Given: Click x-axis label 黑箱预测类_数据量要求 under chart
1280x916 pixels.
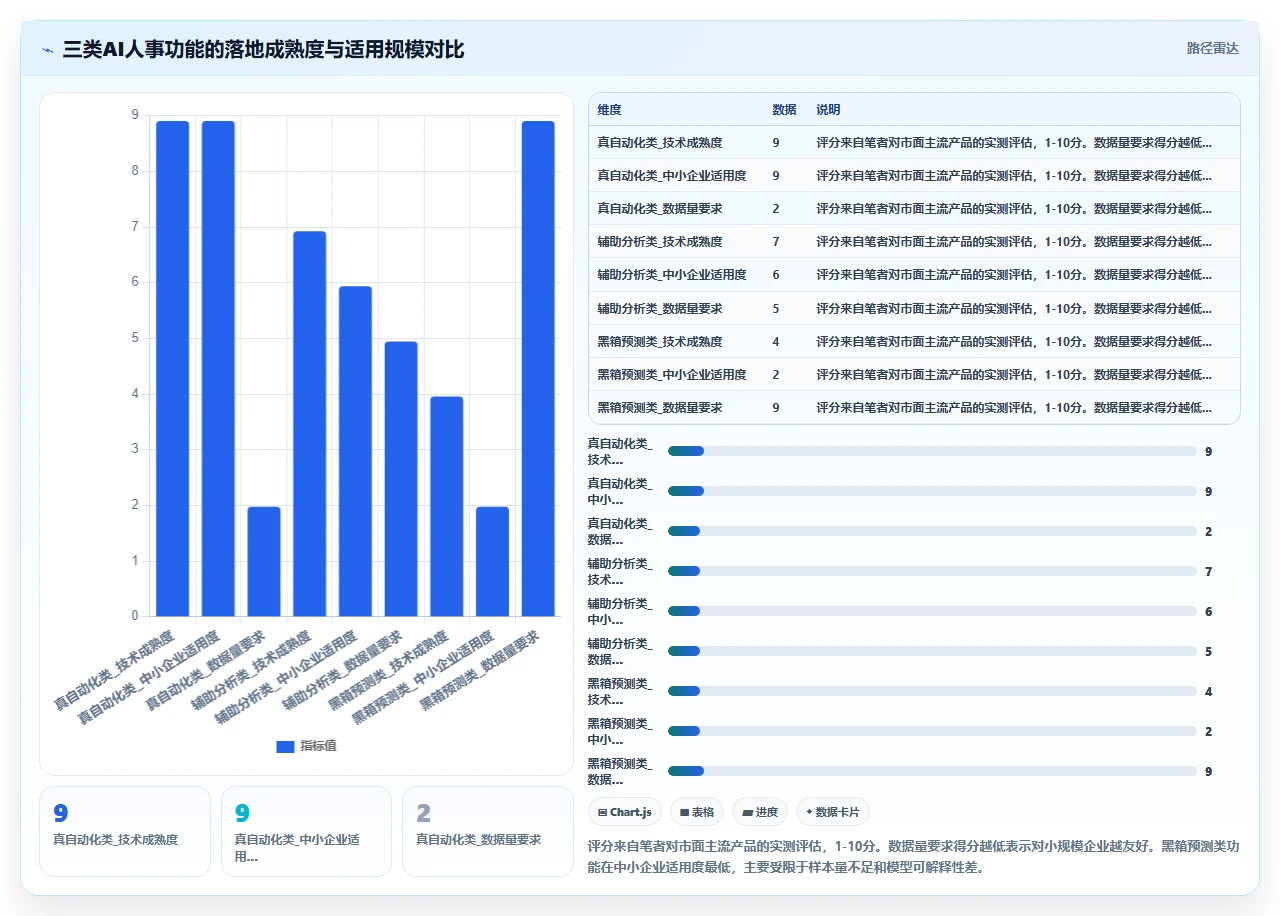Looking at the screenshot, I should pos(479,669).
